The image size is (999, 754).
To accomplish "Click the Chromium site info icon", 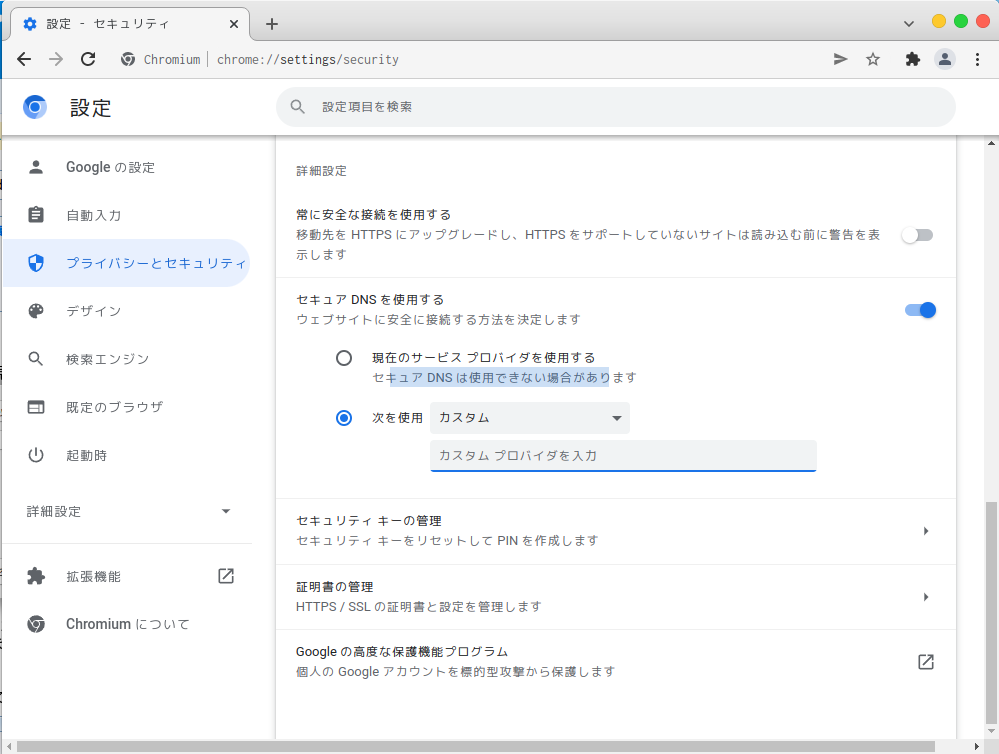I will 128,59.
